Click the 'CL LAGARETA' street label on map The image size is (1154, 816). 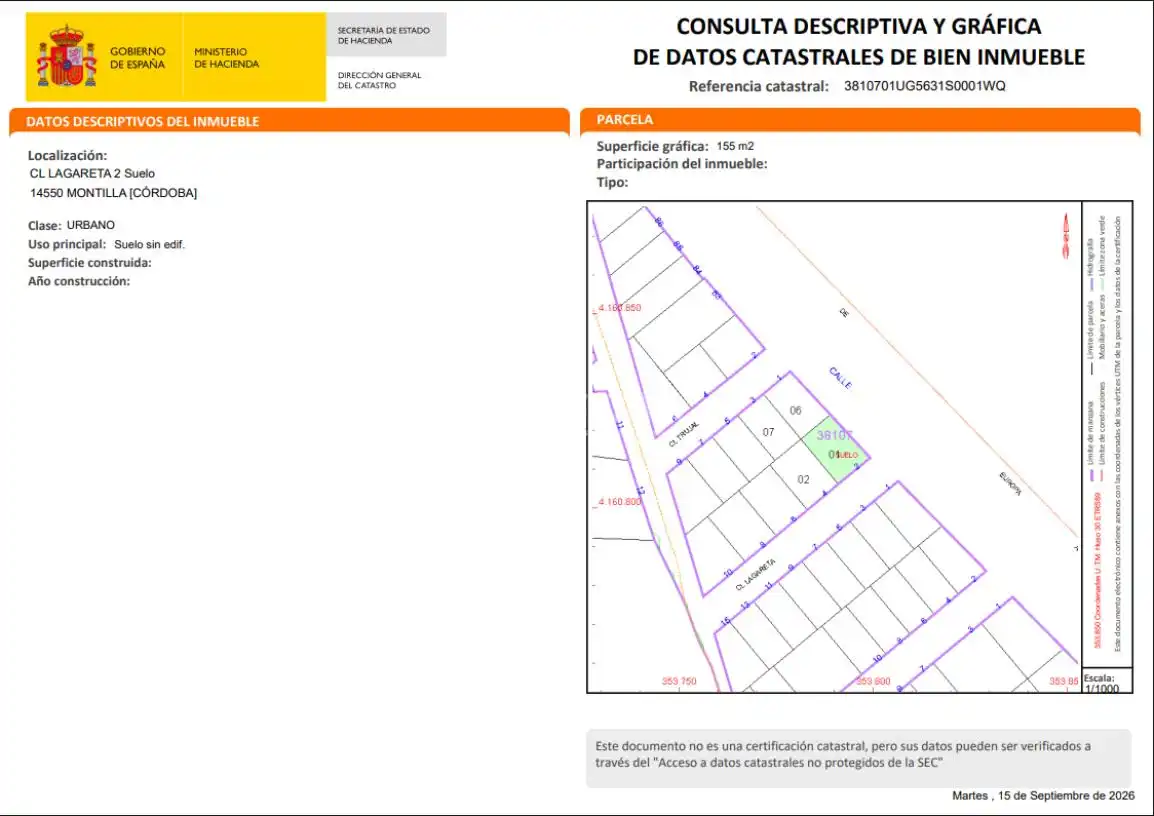[x=756, y=575]
